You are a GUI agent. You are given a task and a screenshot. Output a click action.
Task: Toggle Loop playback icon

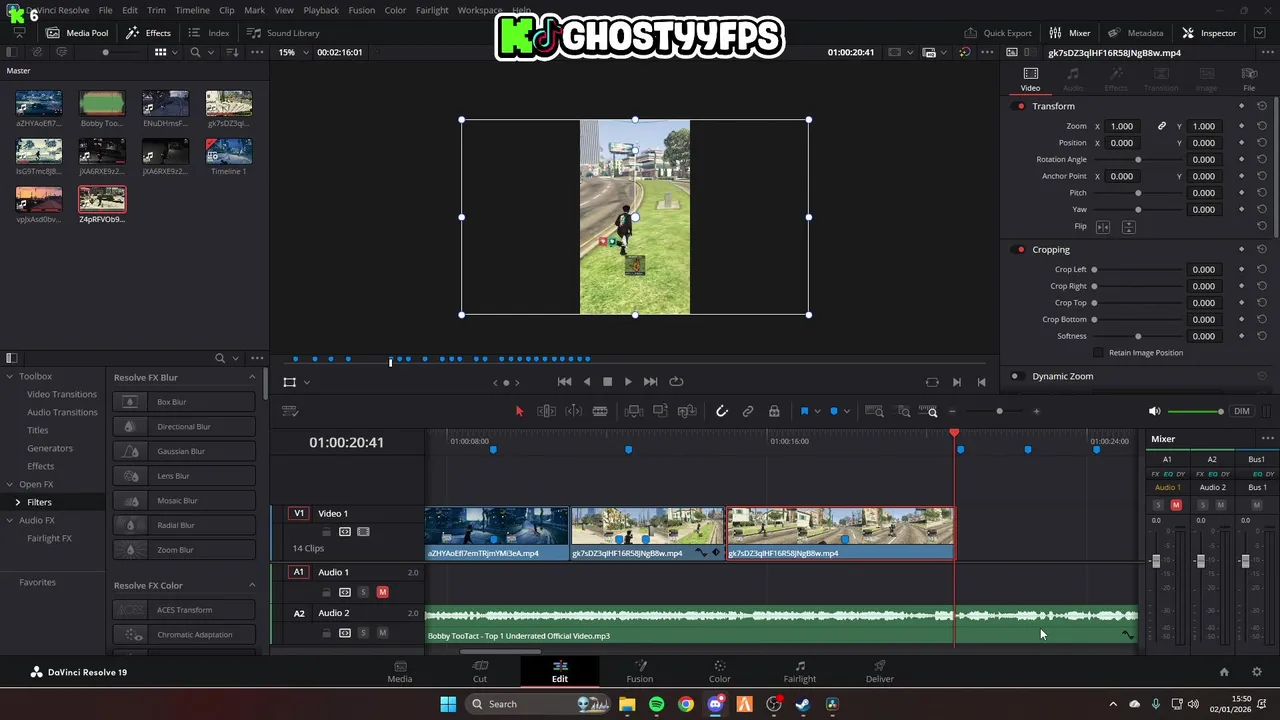pos(676,382)
